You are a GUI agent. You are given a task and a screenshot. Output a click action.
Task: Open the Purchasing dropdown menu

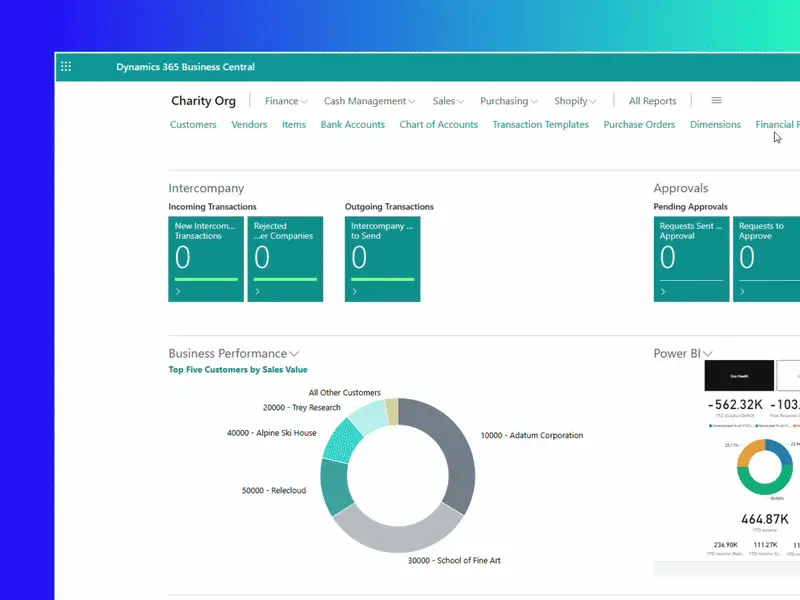tap(508, 101)
